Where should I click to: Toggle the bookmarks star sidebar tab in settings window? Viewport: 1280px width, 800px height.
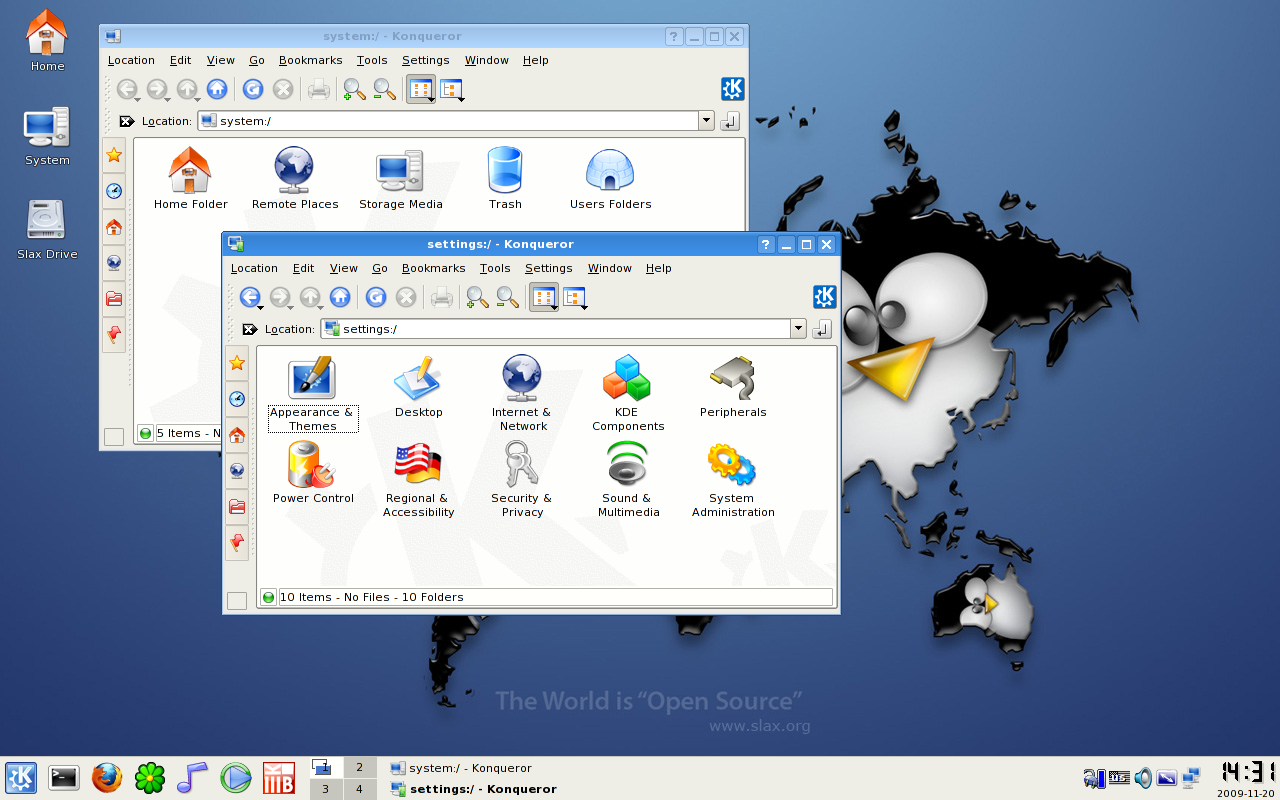(237, 363)
